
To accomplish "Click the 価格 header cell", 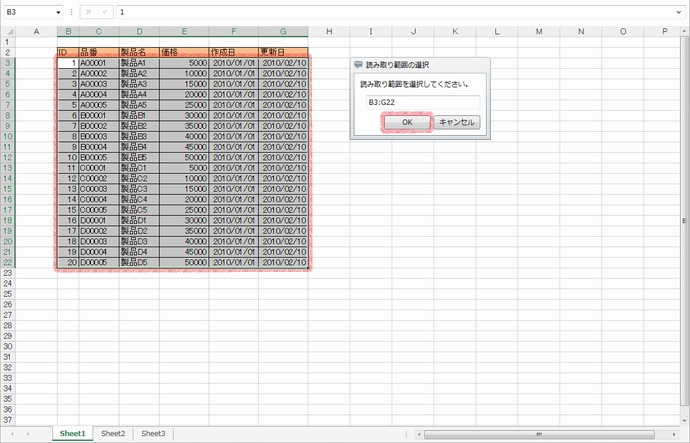I will (x=183, y=51).
